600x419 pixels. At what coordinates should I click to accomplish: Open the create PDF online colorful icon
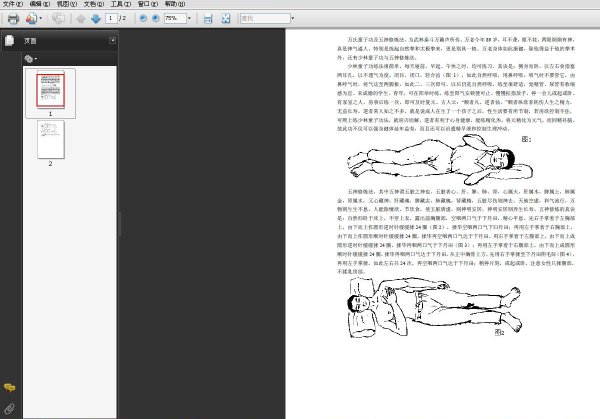pyautogui.click(x=31, y=18)
